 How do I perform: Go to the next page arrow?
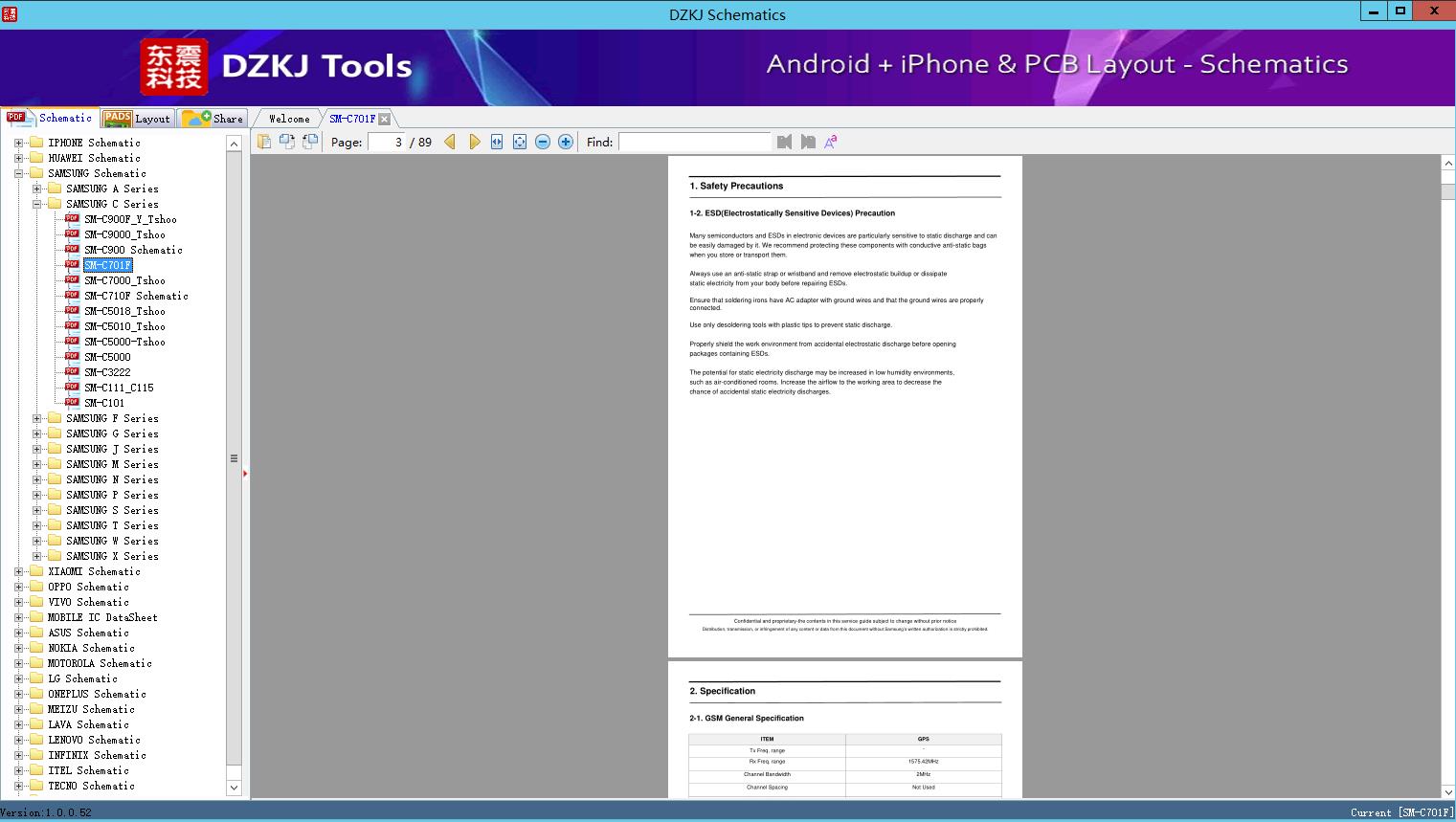click(x=474, y=142)
